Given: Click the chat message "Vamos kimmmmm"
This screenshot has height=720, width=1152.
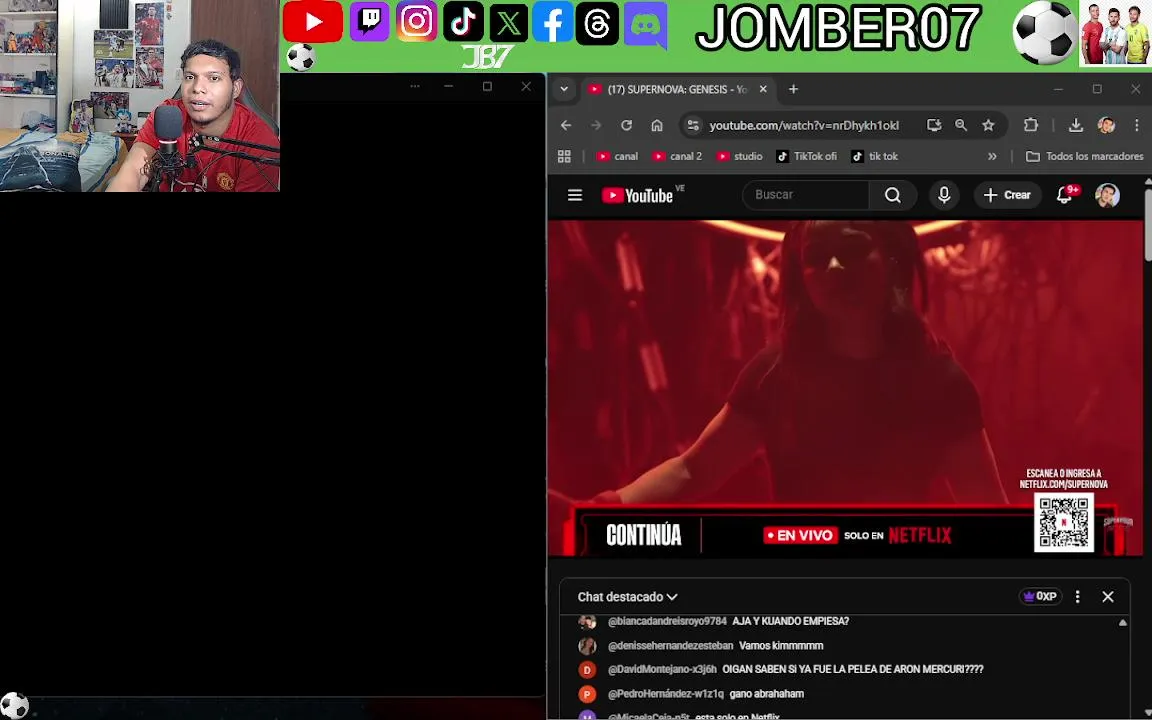Looking at the screenshot, I should point(781,646).
